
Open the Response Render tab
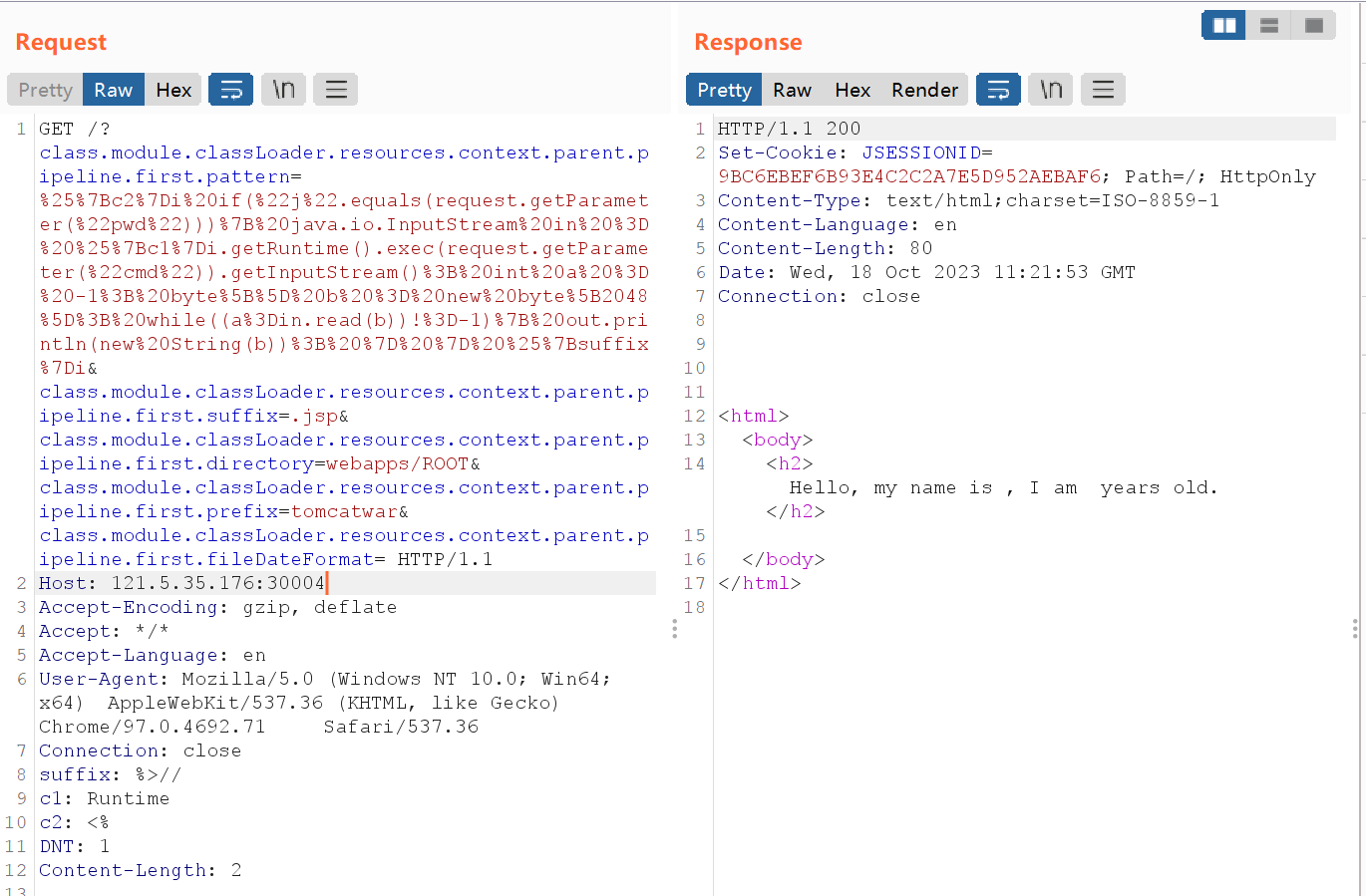click(x=925, y=90)
